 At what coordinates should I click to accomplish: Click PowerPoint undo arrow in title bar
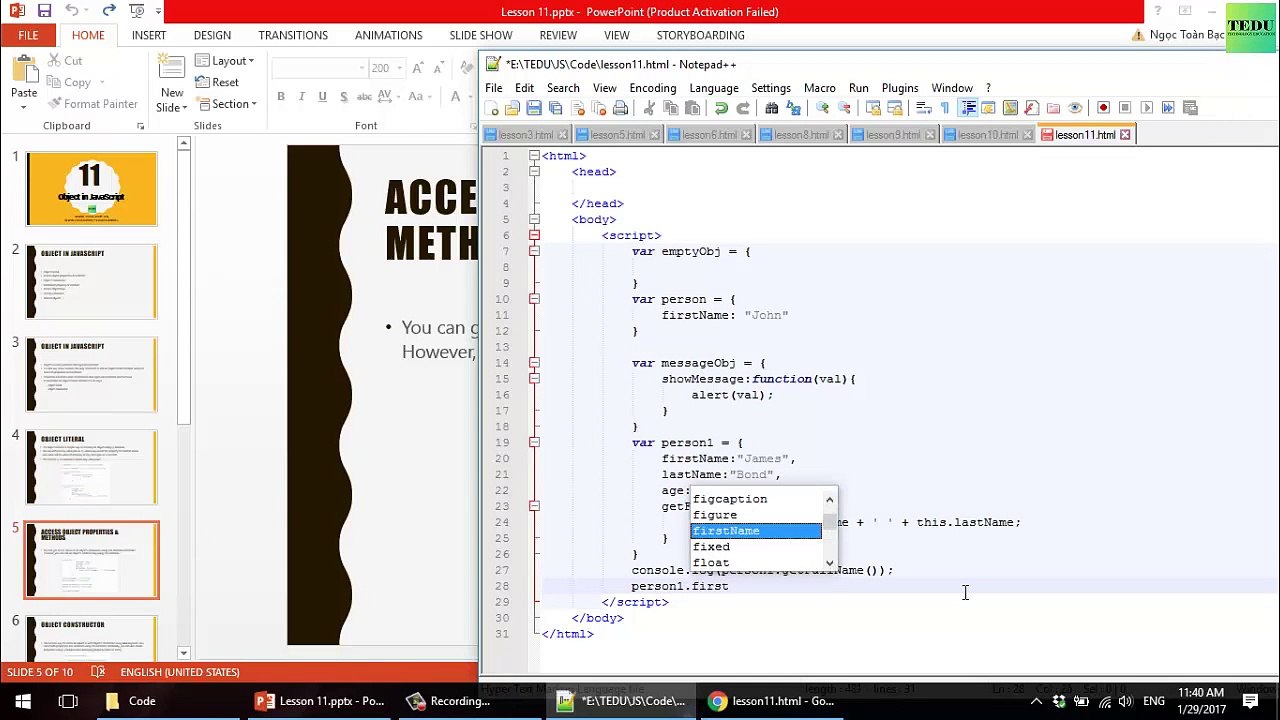click(72, 11)
